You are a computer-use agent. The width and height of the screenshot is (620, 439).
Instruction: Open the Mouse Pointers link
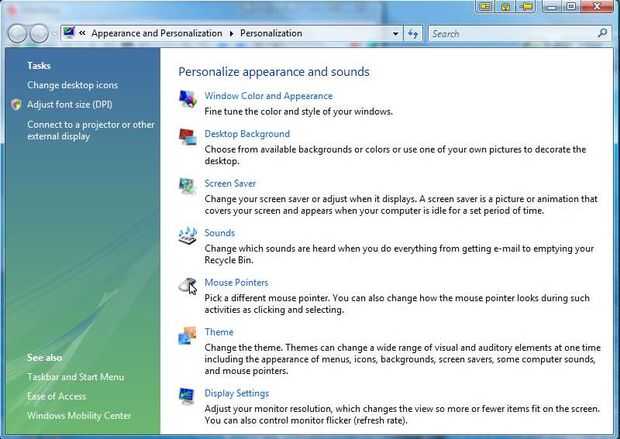[236, 282]
